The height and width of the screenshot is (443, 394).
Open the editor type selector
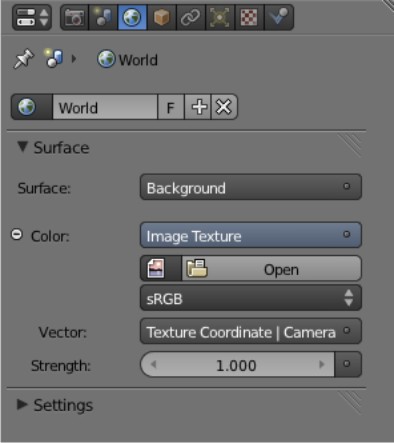pyautogui.click(x=32, y=18)
